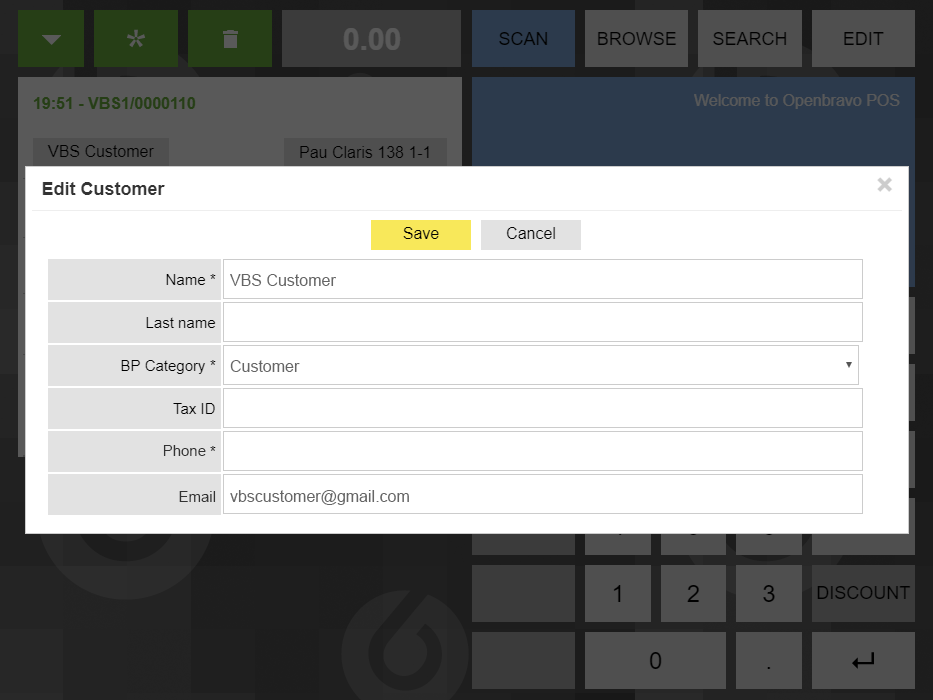Click the Email input field

pyautogui.click(x=543, y=494)
